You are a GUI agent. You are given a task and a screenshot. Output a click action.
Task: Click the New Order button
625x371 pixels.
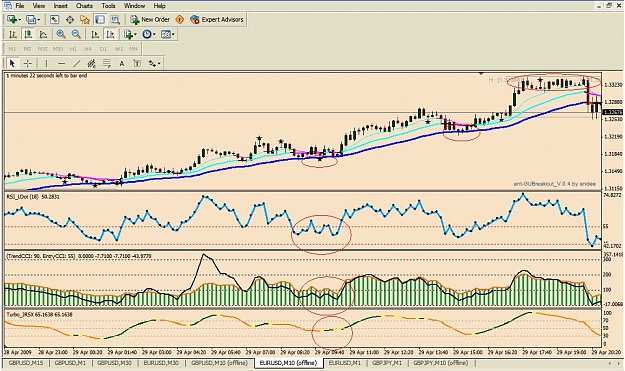click(150, 20)
